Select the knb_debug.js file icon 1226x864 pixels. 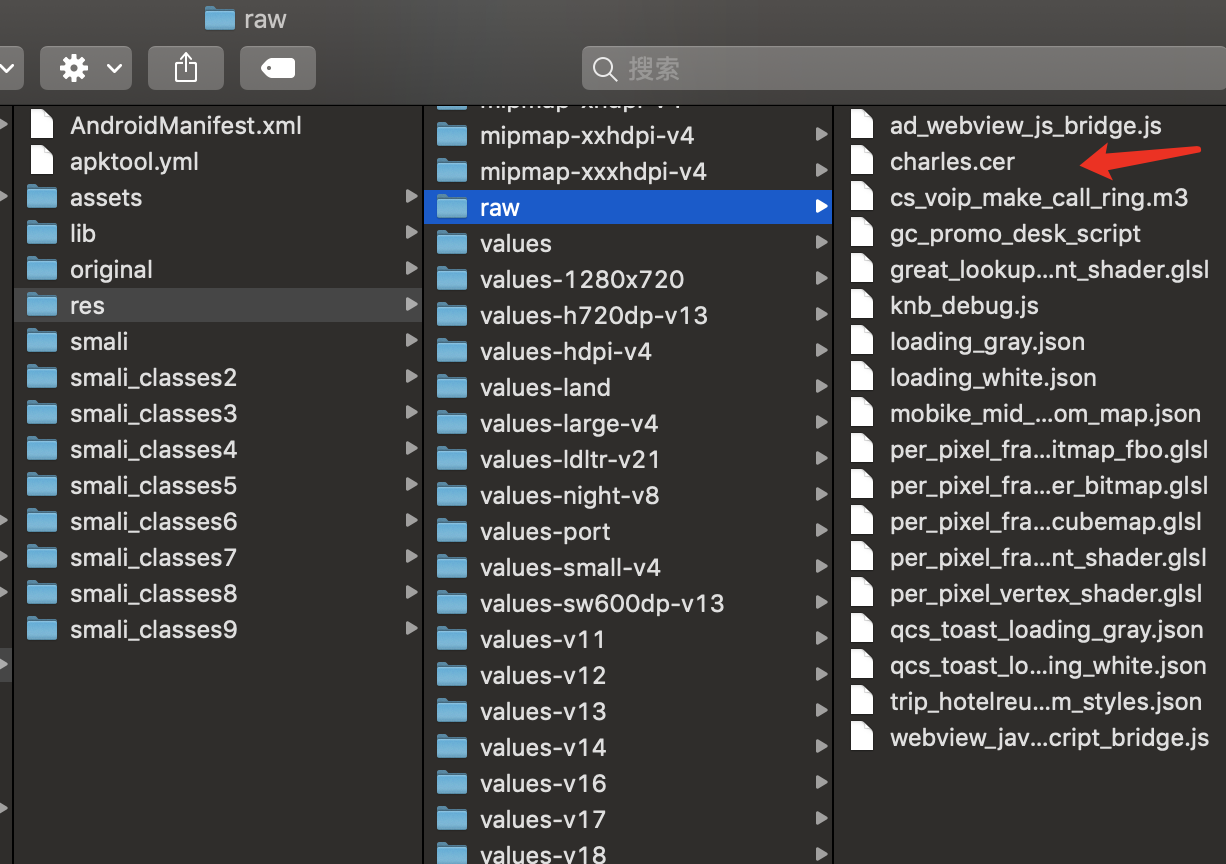pos(862,305)
